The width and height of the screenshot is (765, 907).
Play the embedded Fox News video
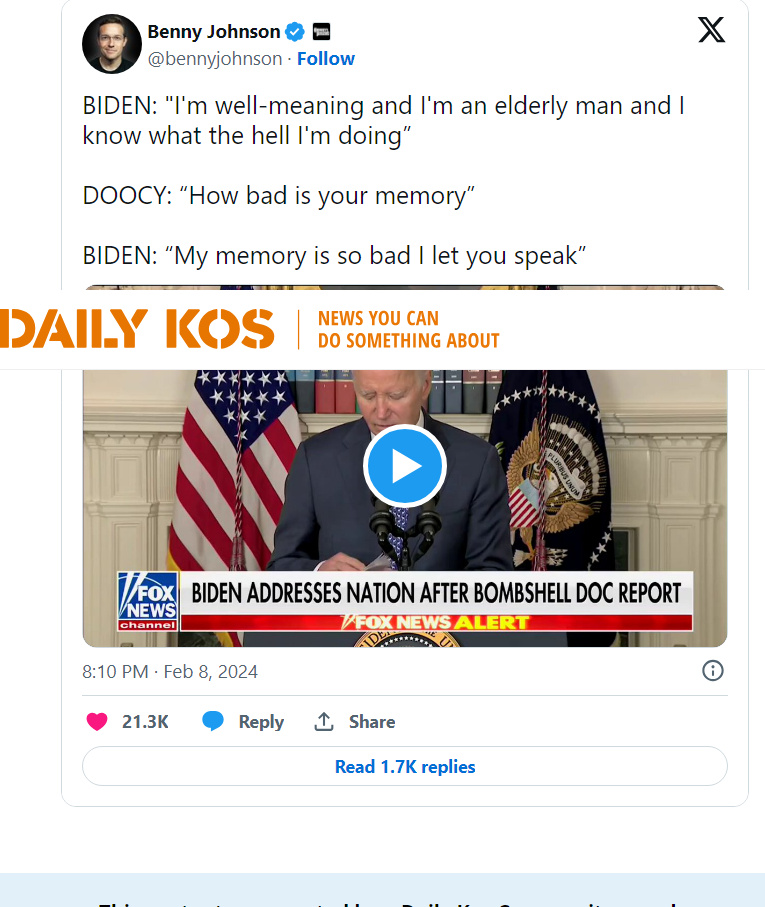405,466
